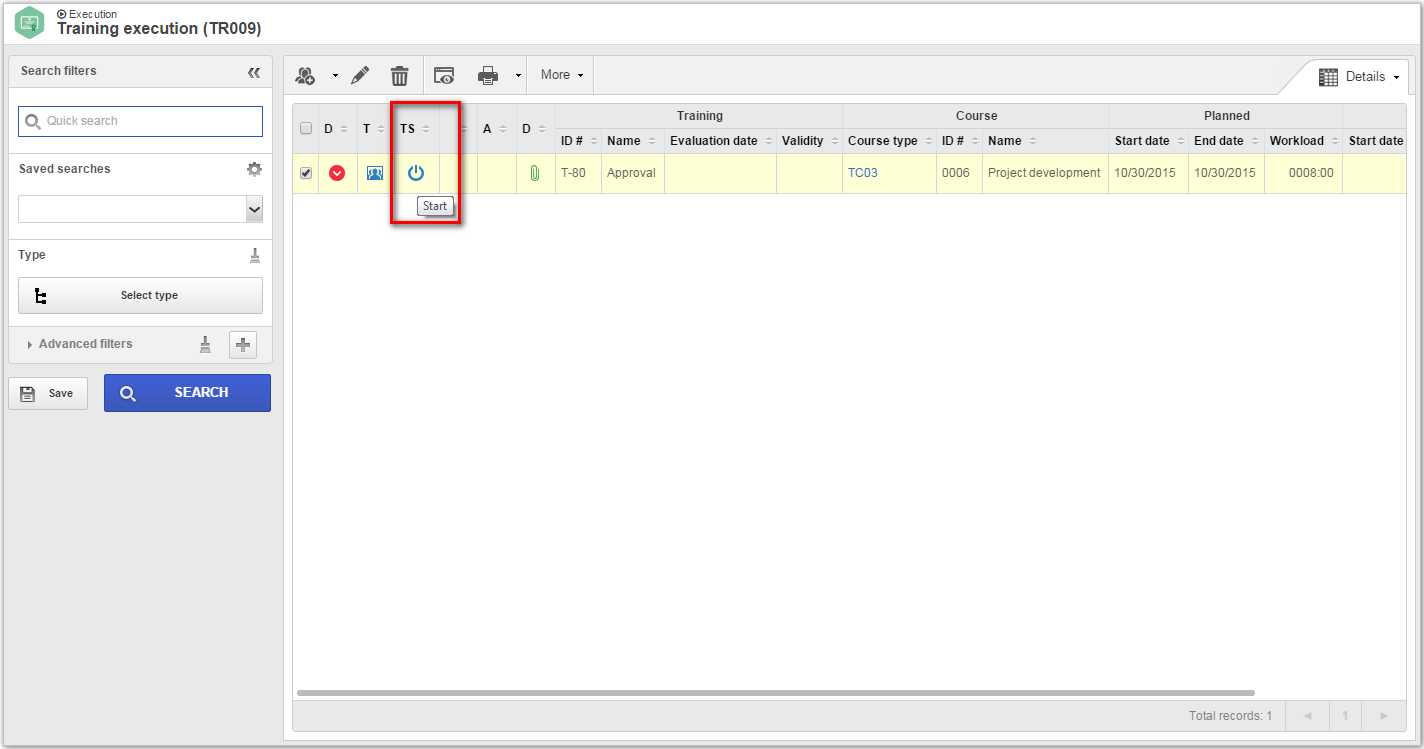Viewport: 1424px width, 749px height.
Task: Click the page number 1 in the pager
Action: [x=1346, y=716]
